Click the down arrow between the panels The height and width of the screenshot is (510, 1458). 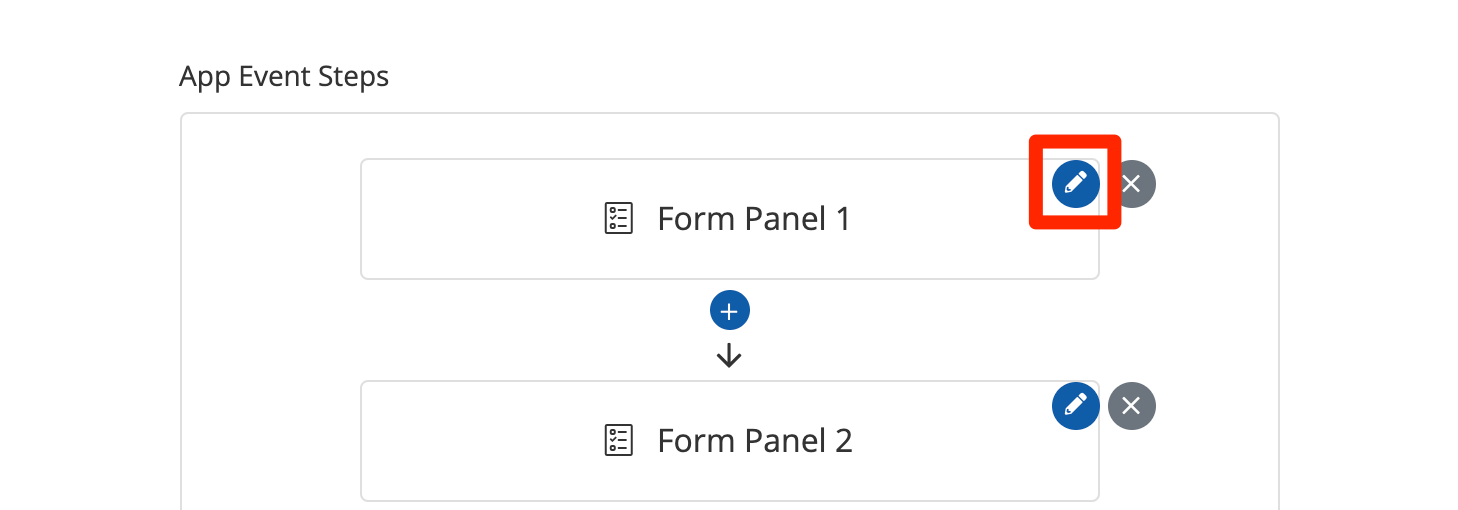click(x=729, y=355)
